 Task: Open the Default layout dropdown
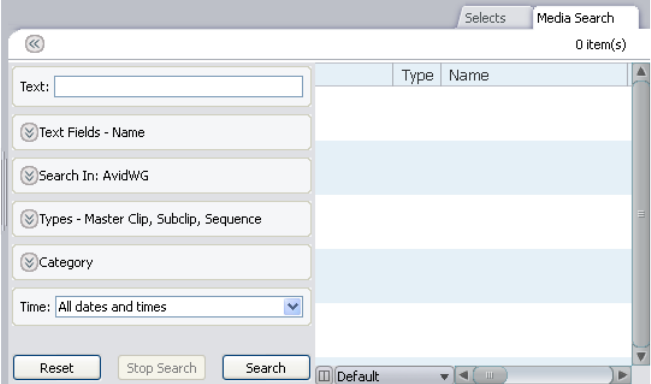(x=394, y=376)
